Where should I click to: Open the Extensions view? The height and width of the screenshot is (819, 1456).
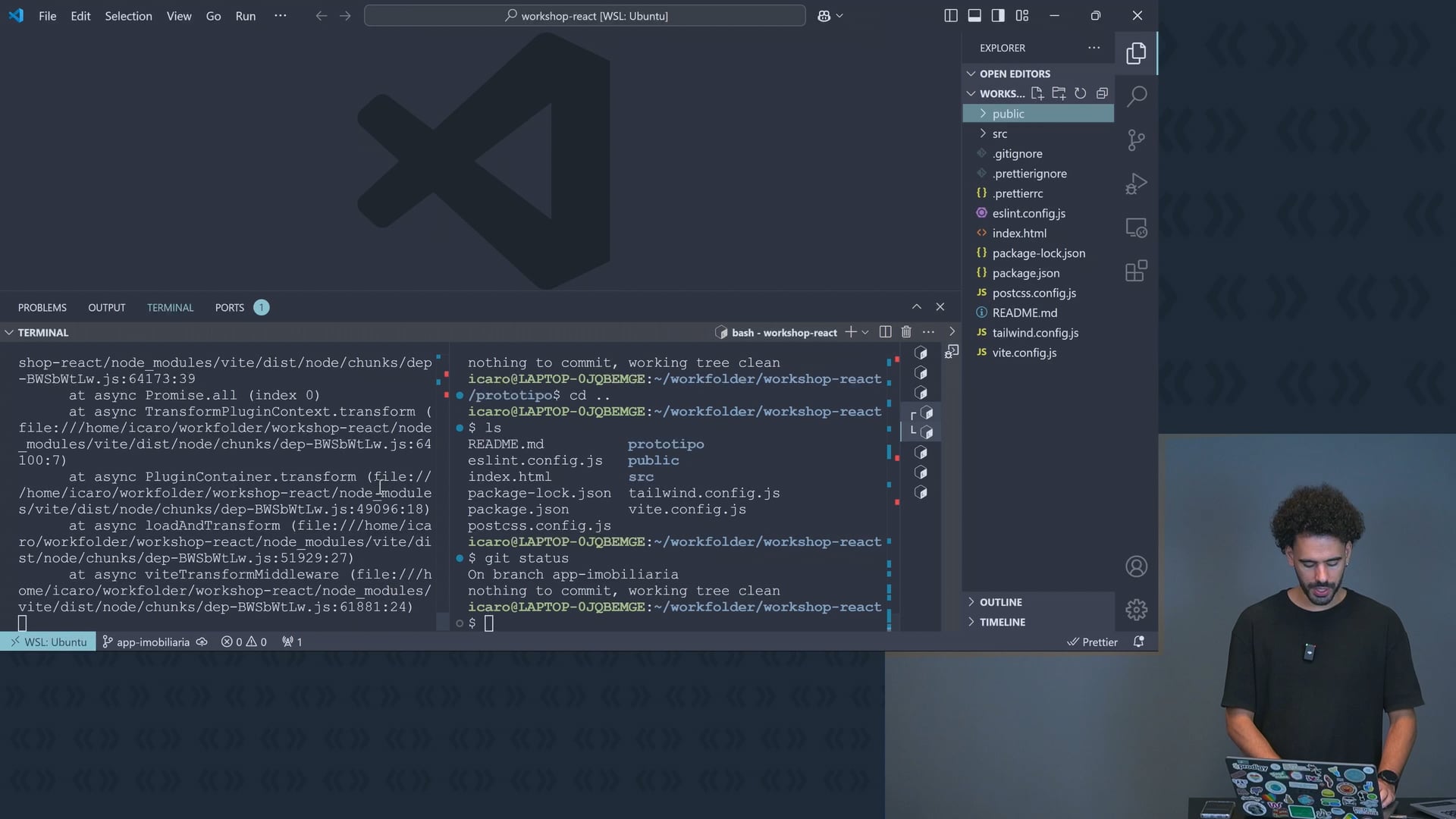point(1136,271)
